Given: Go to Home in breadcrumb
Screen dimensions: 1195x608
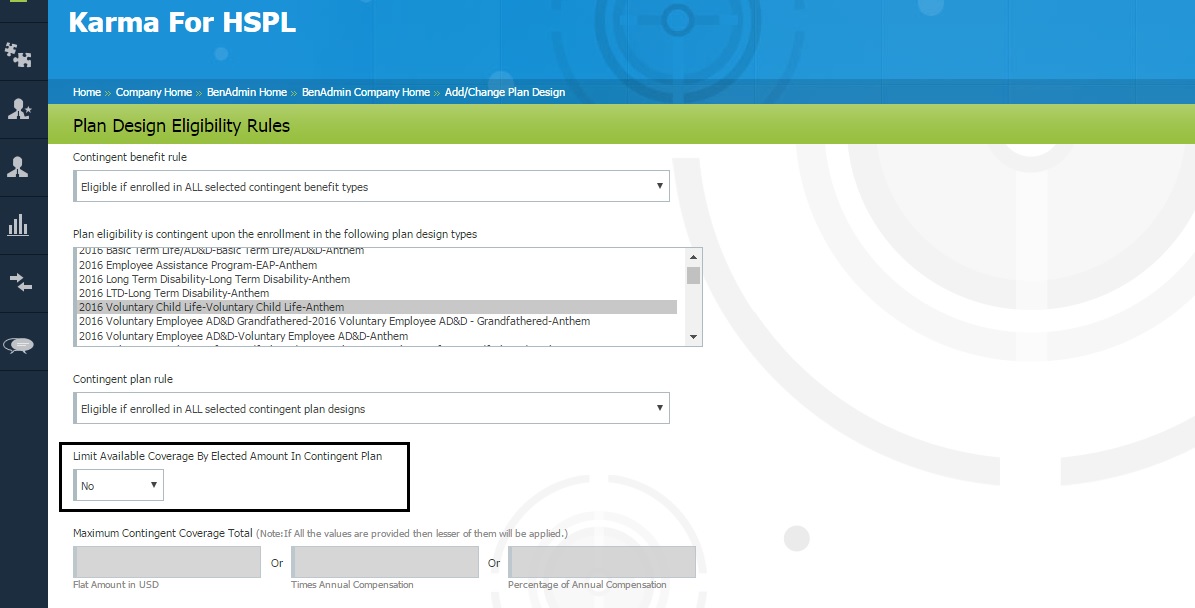Looking at the screenshot, I should pos(87,92).
